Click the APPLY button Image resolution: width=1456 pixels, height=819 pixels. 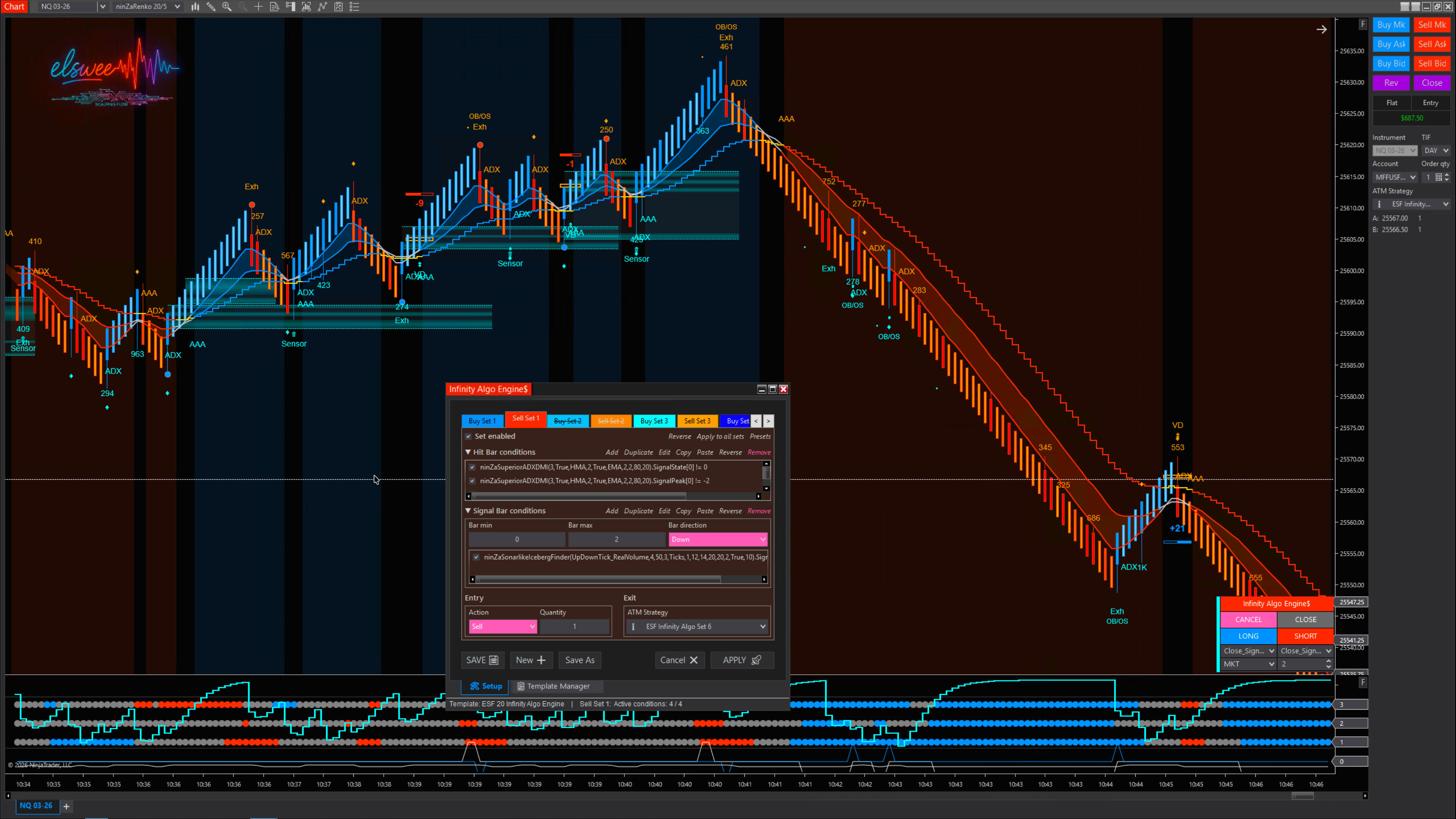coord(742,660)
